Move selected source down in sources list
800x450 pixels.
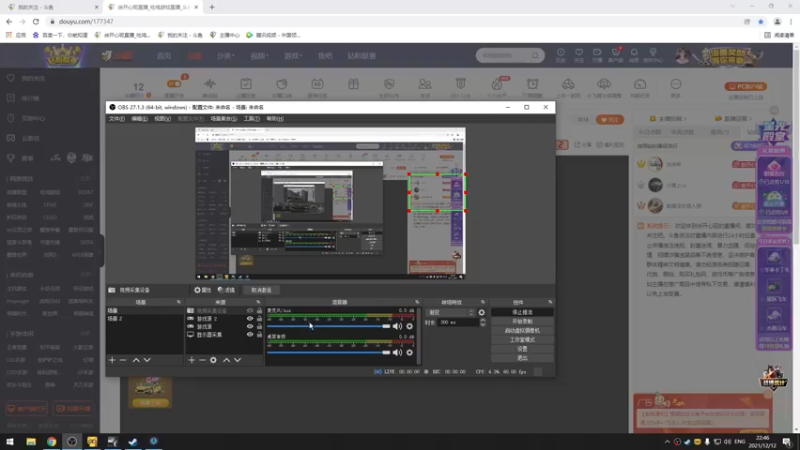237,360
